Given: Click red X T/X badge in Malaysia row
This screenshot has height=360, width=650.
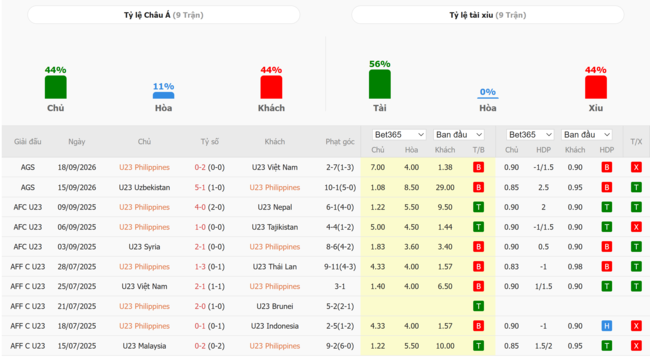Looking at the screenshot, I should pyautogui.click(x=636, y=346).
